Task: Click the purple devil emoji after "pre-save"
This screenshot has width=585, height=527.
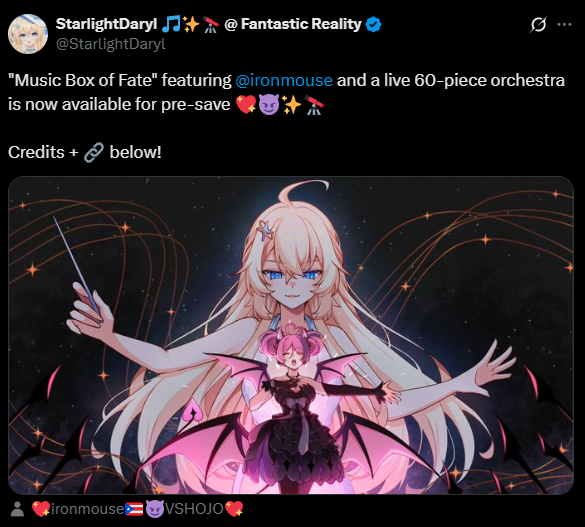Action: (x=269, y=105)
